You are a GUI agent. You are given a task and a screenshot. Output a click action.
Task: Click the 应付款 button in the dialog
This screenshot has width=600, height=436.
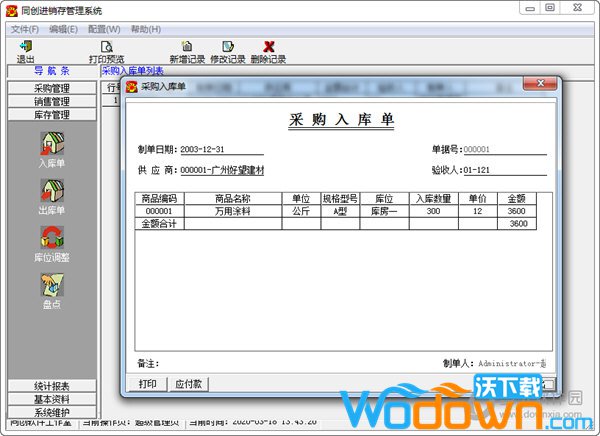click(189, 384)
